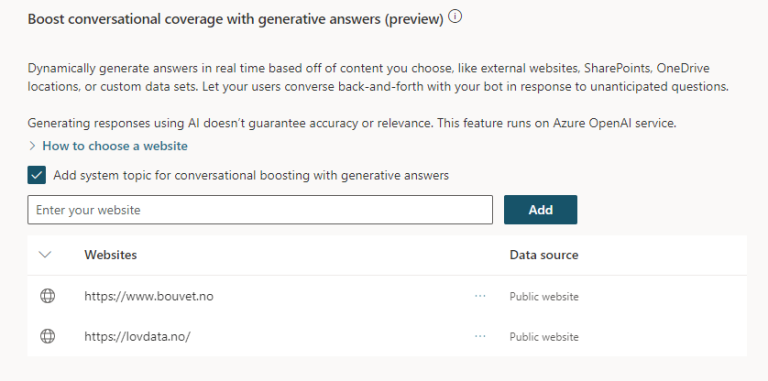
Task: Click the 'Public website' label for lovdata.no
Action: click(544, 337)
